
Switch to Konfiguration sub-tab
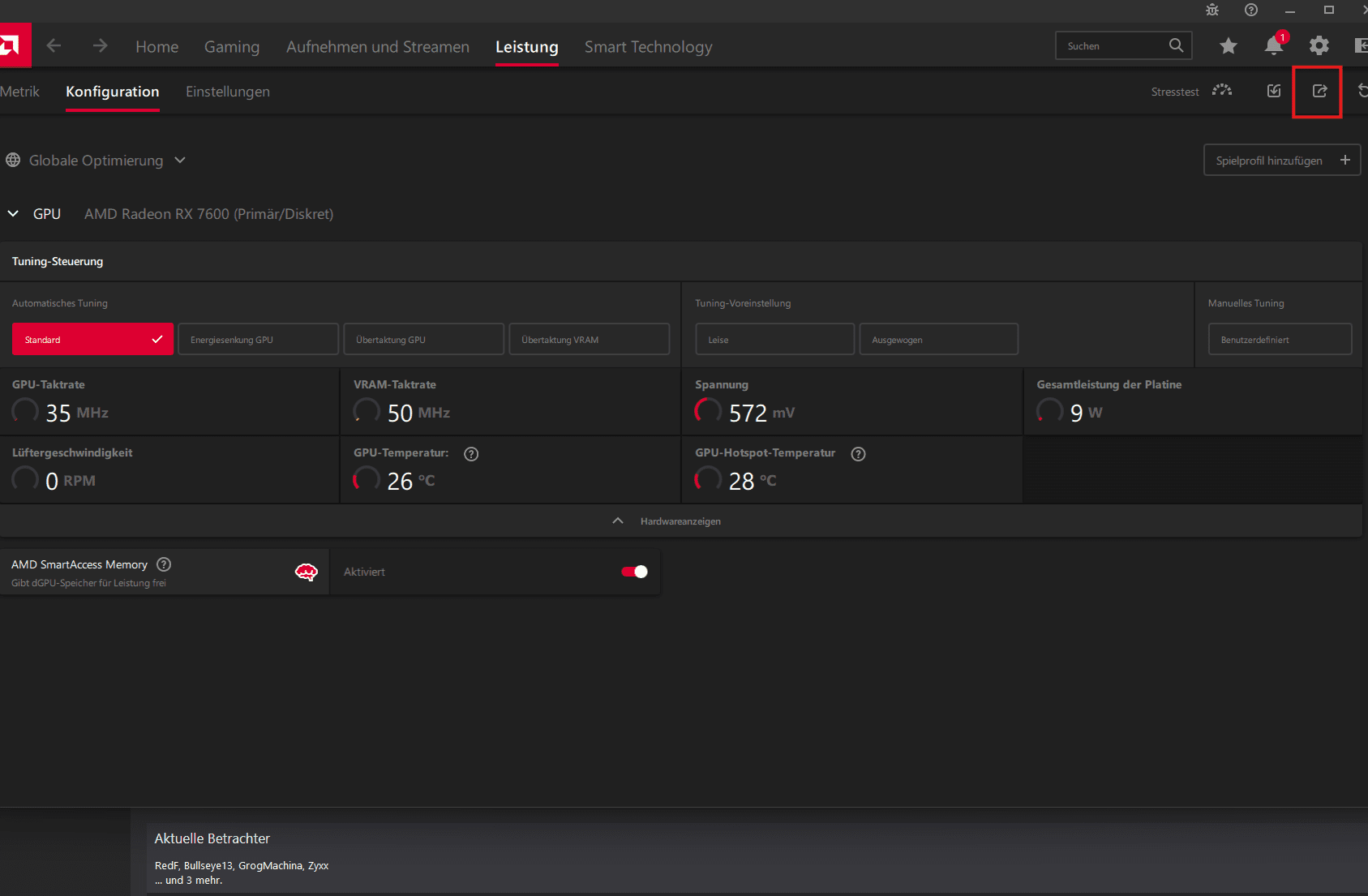tap(113, 92)
